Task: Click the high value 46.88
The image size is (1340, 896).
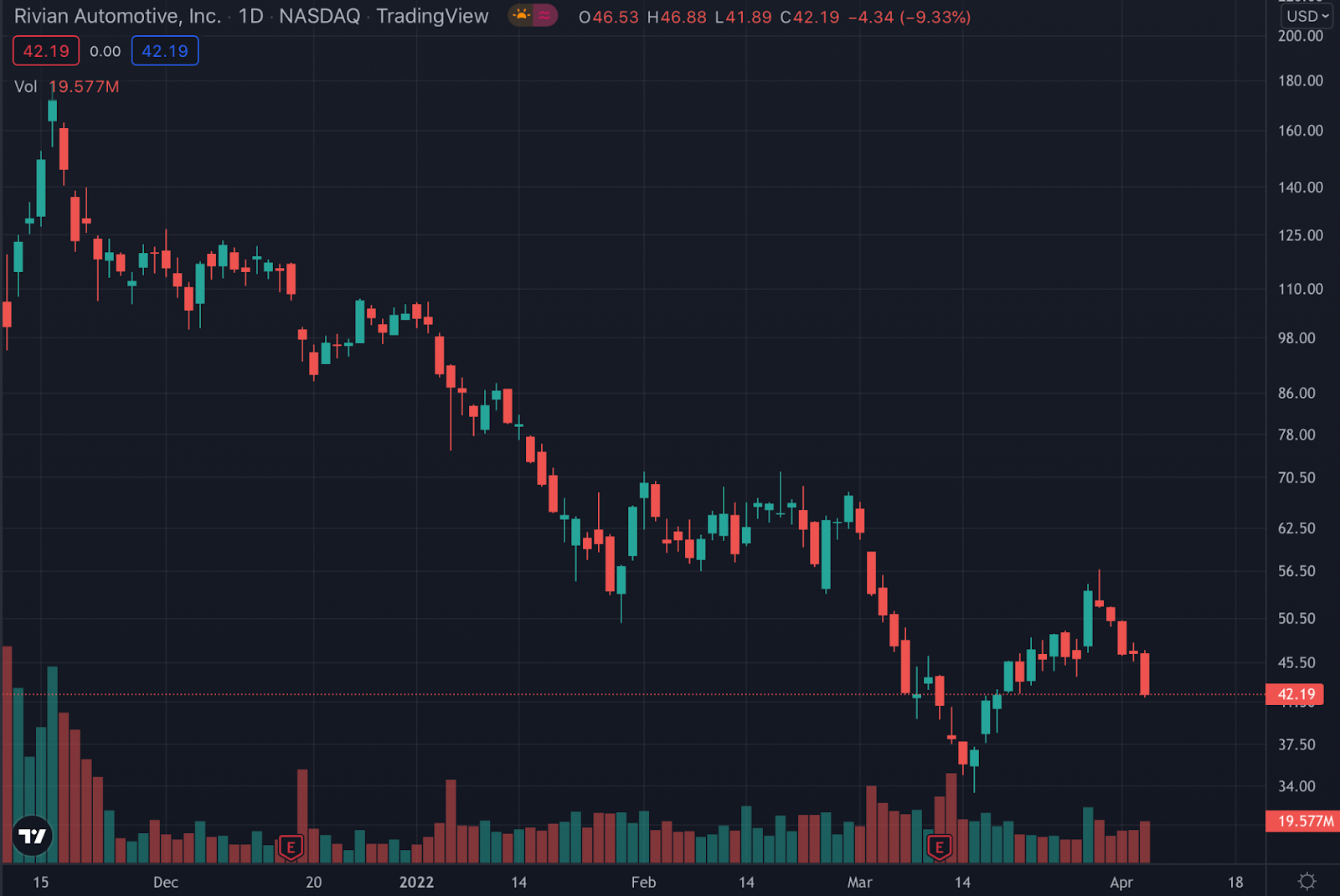Action: (x=683, y=18)
